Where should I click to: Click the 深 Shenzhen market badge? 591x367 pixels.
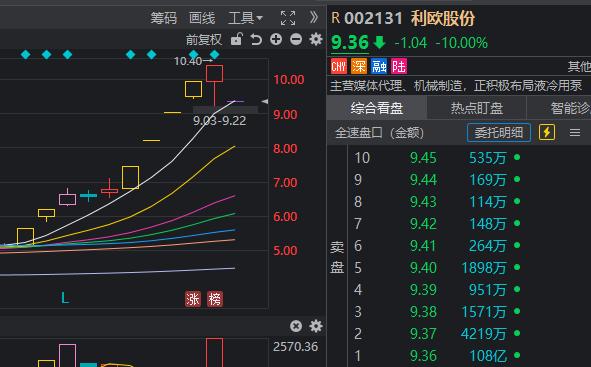(x=358, y=67)
